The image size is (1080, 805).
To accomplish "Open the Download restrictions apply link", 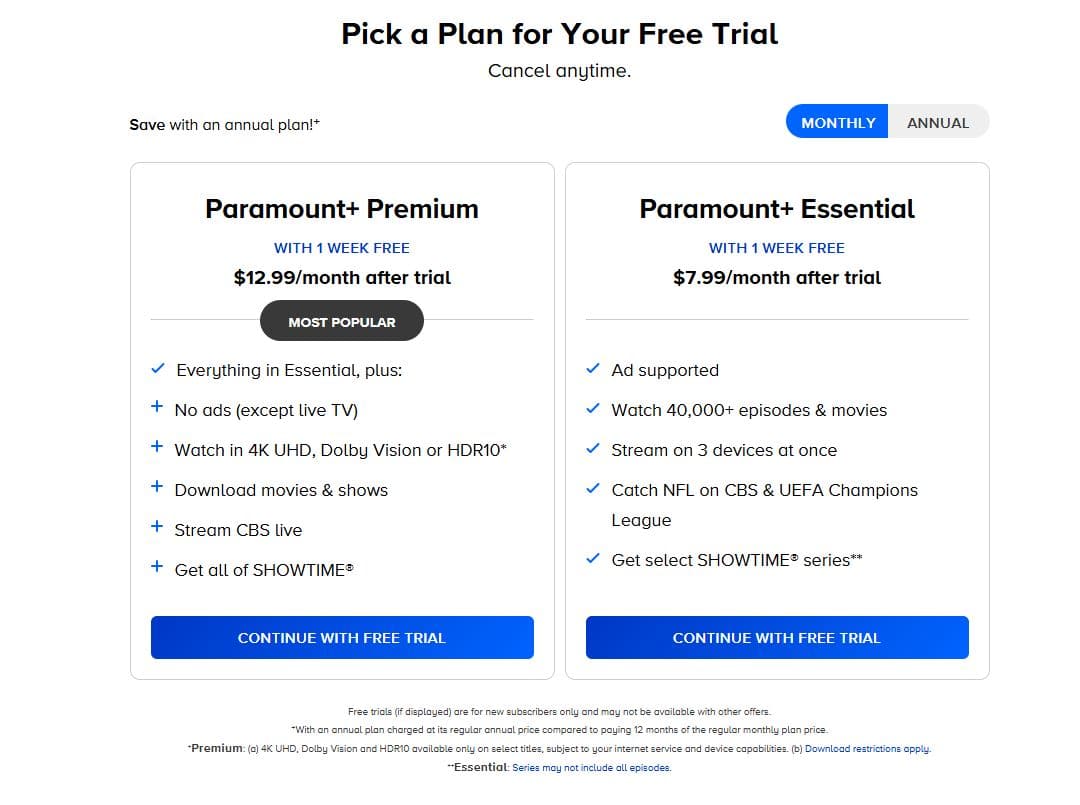I will [867, 748].
